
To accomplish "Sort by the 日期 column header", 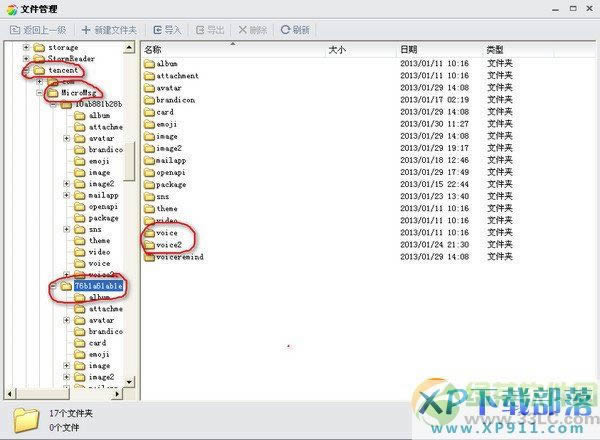I will tap(408, 49).
